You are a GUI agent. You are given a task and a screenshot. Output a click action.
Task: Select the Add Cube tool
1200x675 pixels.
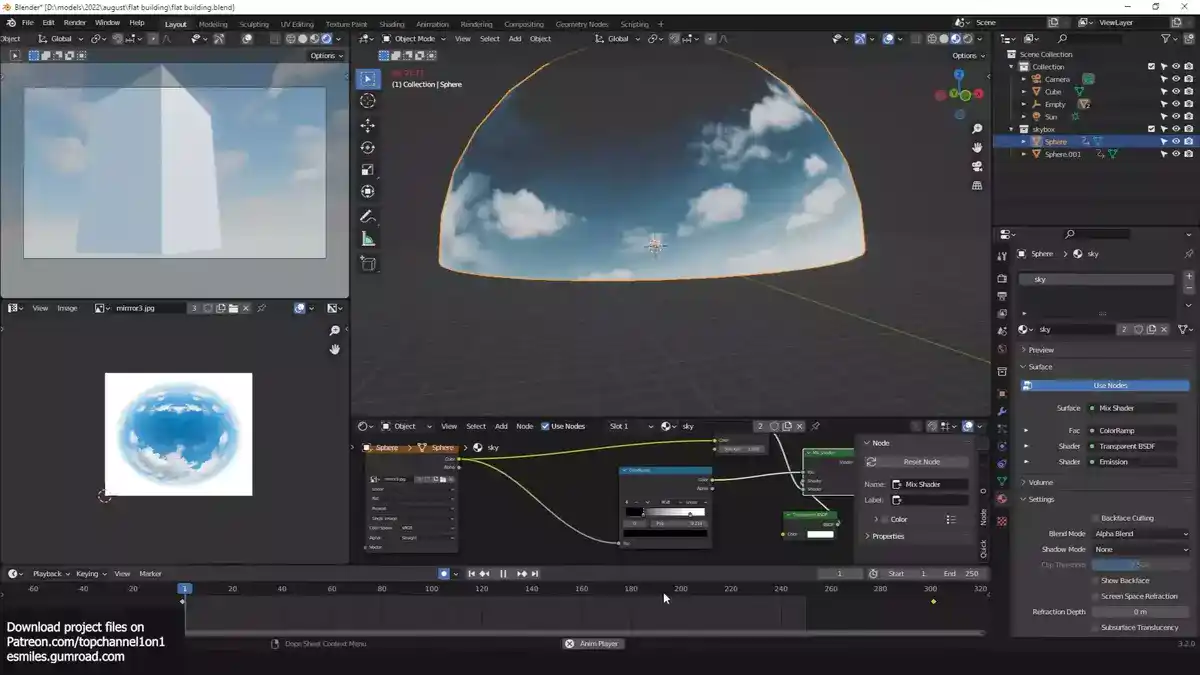coord(367,264)
